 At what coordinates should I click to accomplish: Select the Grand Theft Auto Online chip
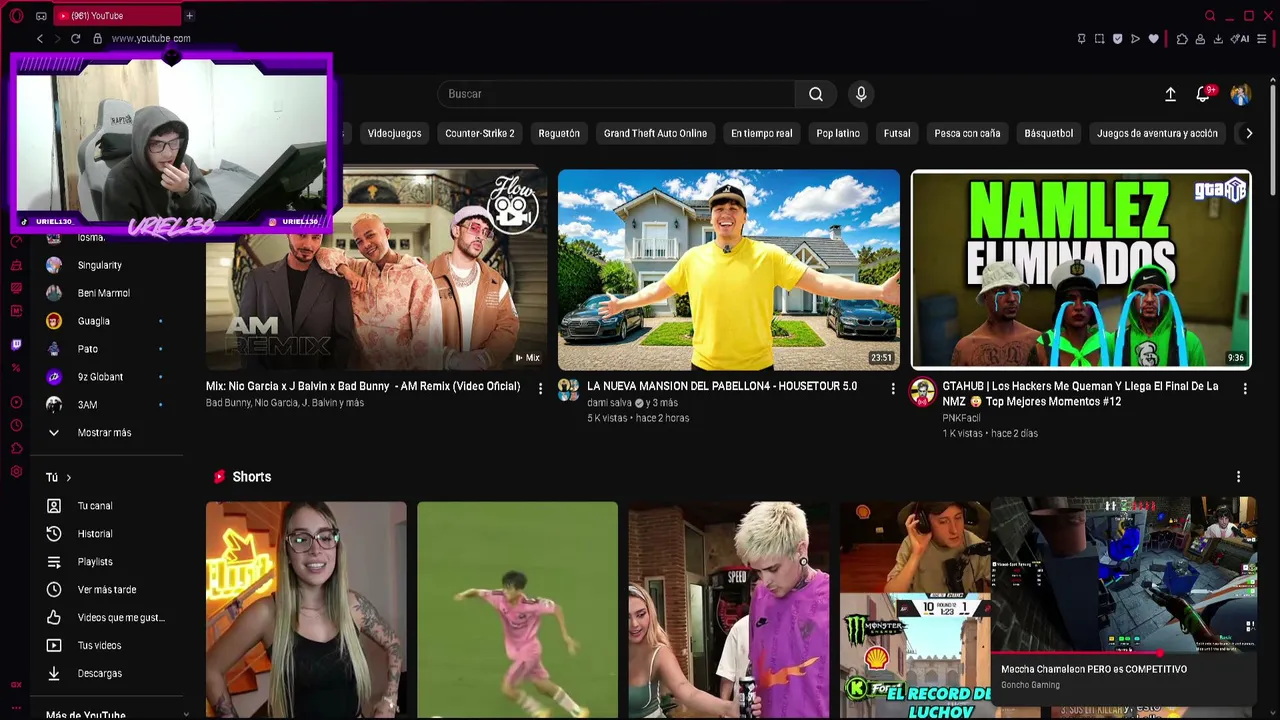(655, 133)
